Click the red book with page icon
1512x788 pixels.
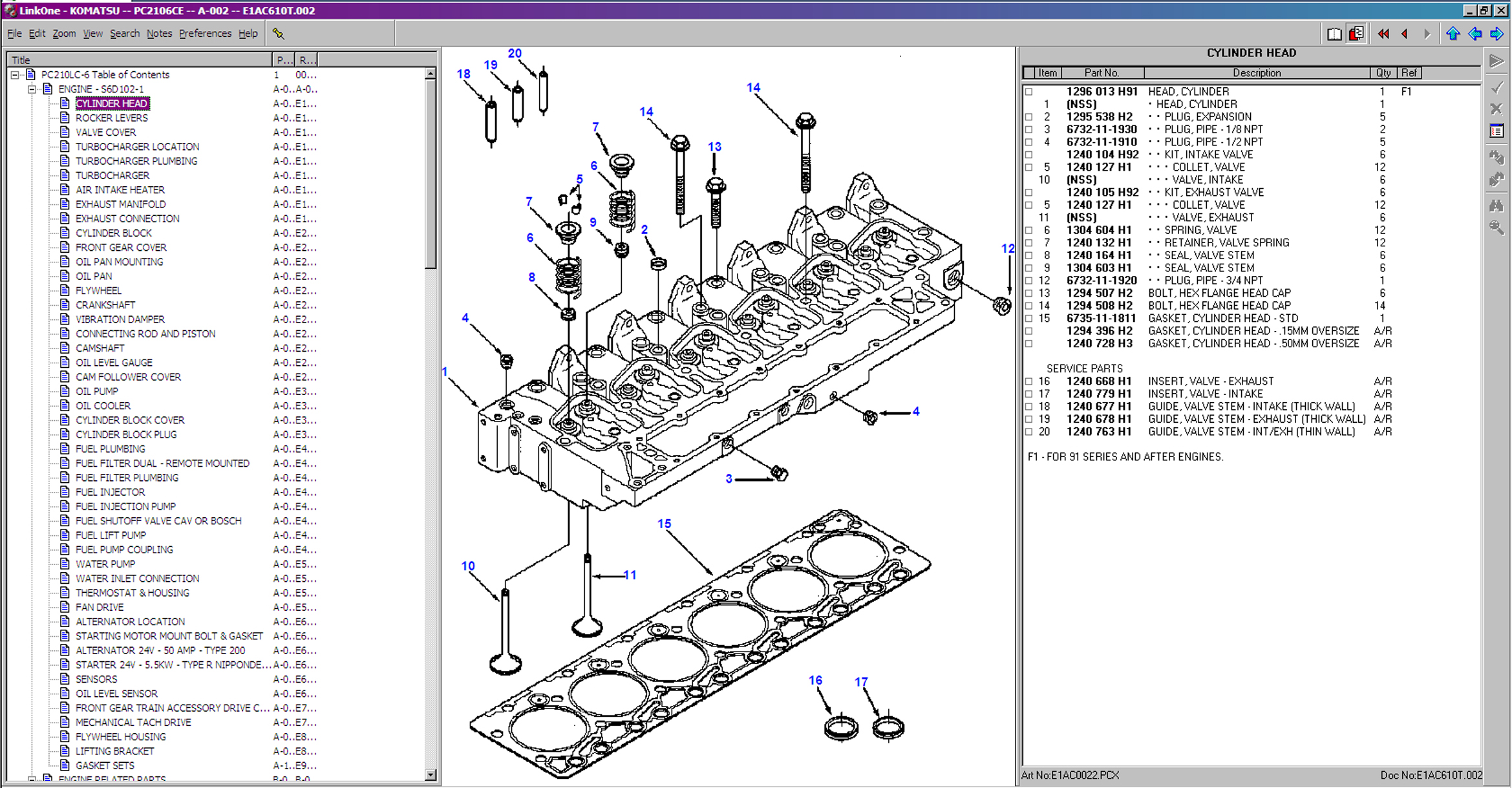point(1356,34)
